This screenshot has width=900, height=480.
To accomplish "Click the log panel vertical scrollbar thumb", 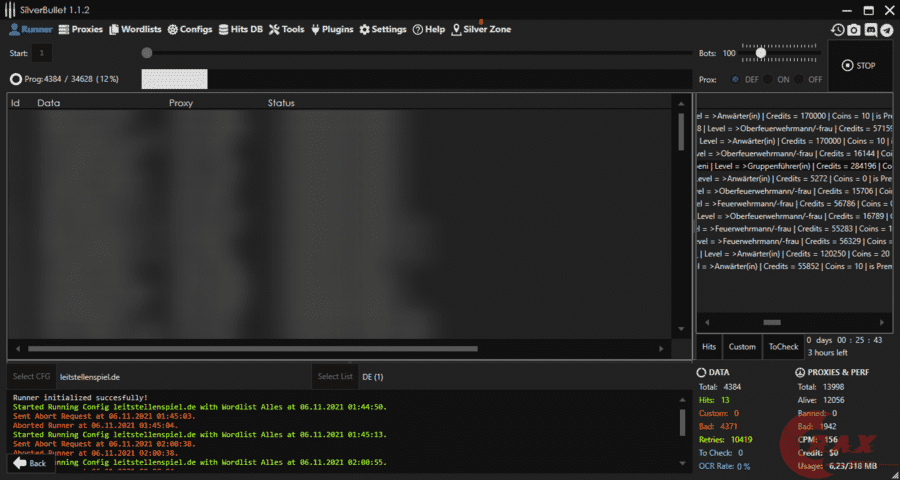I will tap(682, 423).
